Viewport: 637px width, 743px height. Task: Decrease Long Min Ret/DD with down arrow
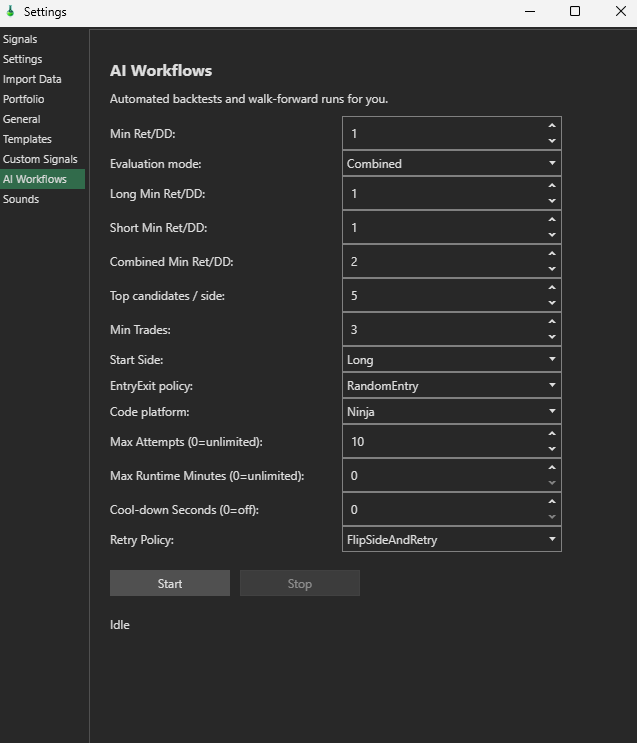tap(552, 201)
